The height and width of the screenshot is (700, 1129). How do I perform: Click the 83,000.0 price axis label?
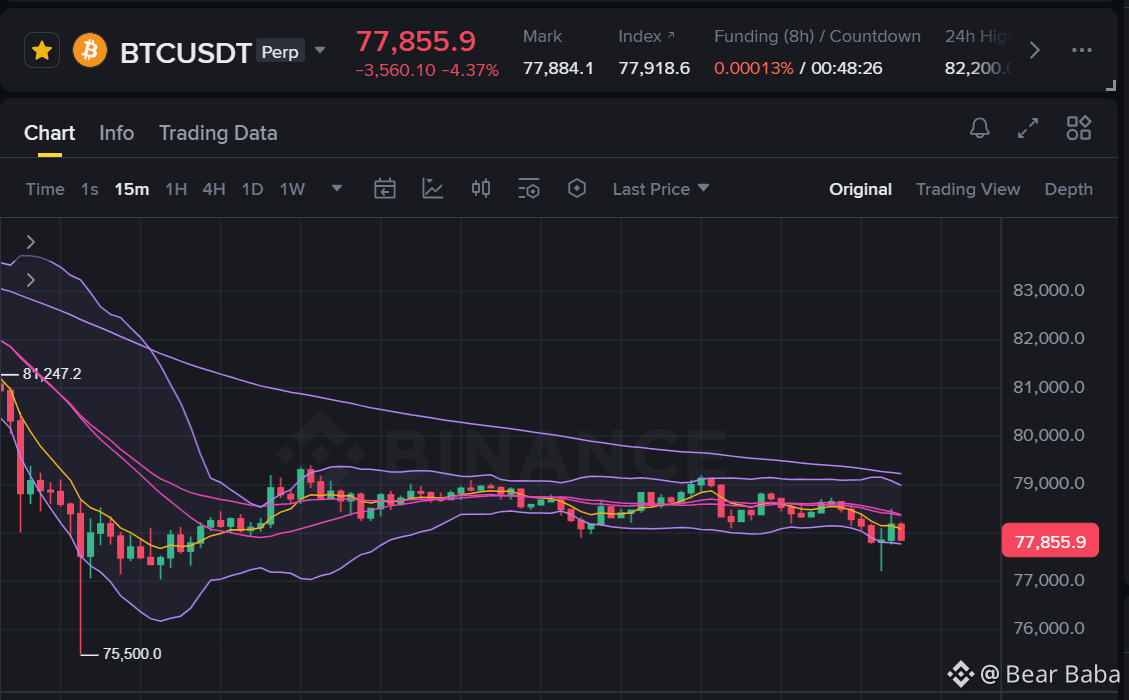click(1048, 290)
